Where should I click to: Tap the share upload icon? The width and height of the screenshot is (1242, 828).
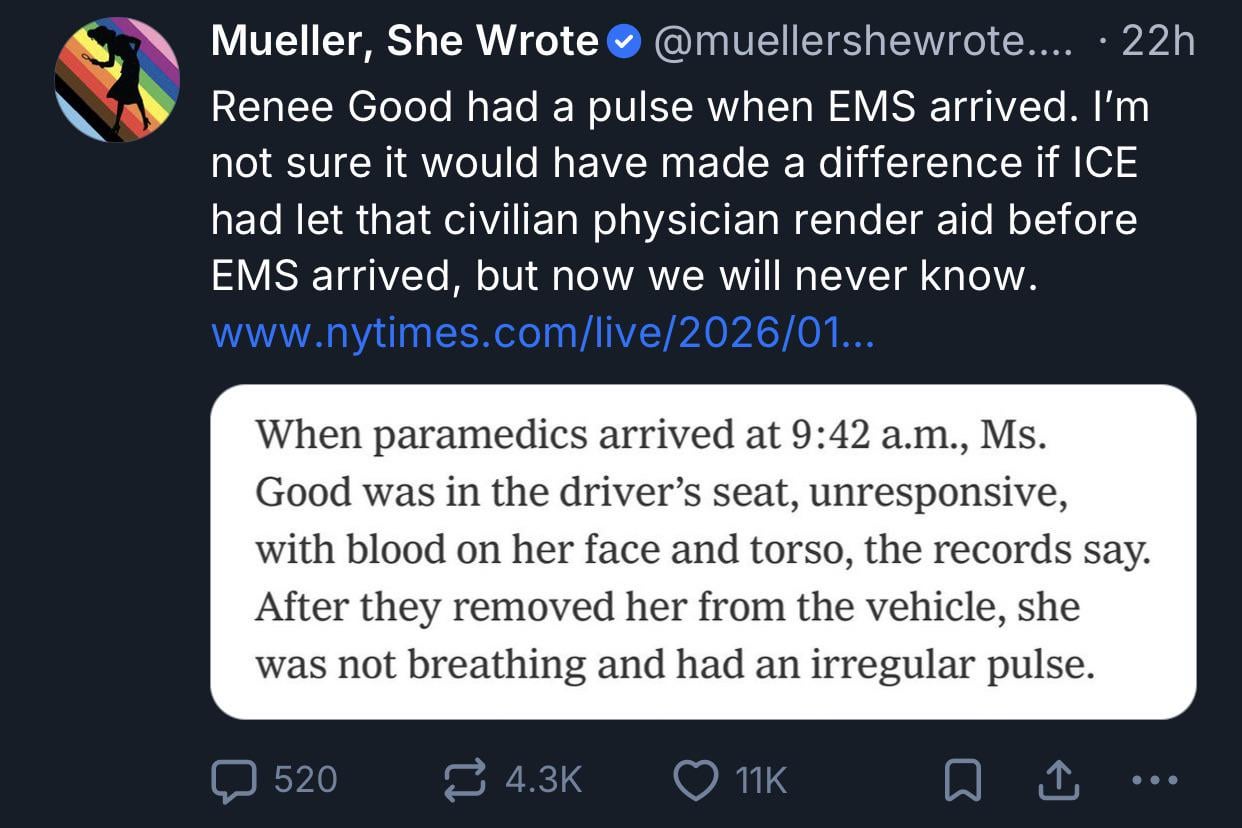coord(1059,781)
